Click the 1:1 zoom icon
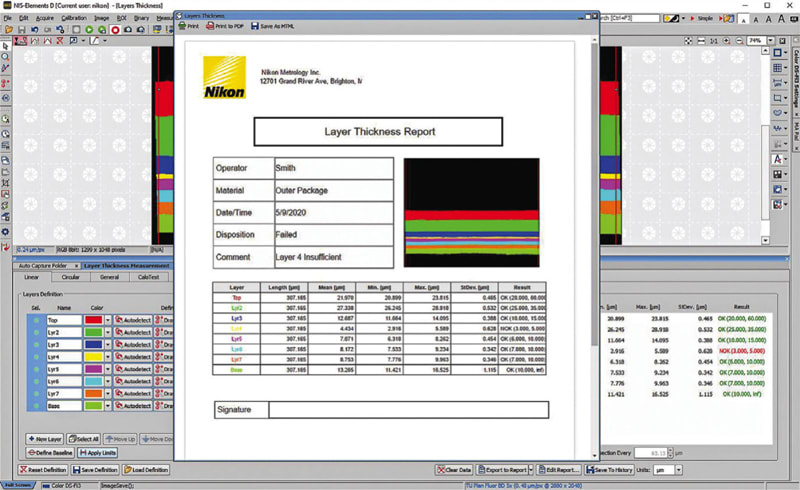The height and width of the screenshot is (490, 800). pos(714,40)
